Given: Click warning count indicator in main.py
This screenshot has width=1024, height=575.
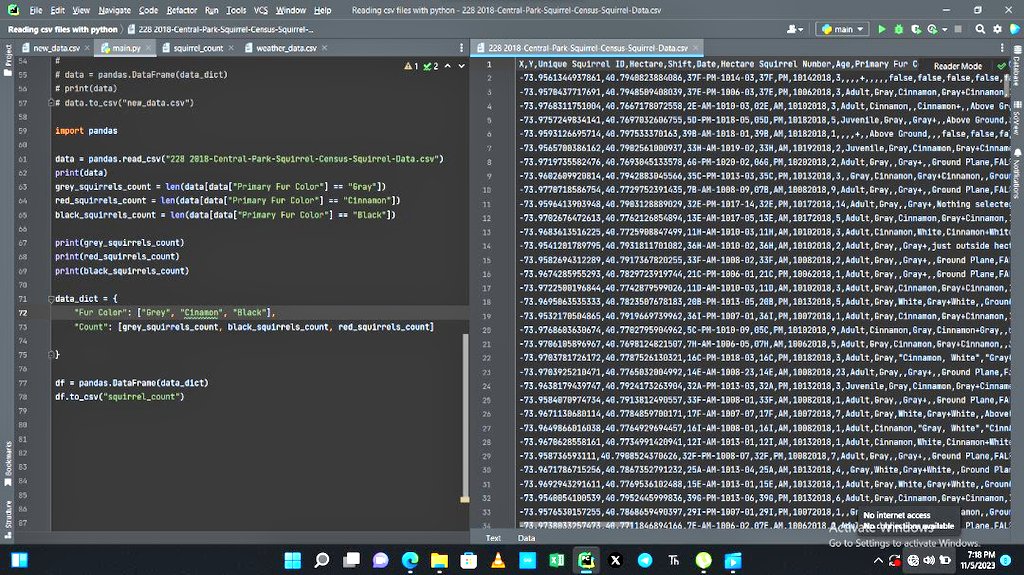Looking at the screenshot, I should click(411, 66).
